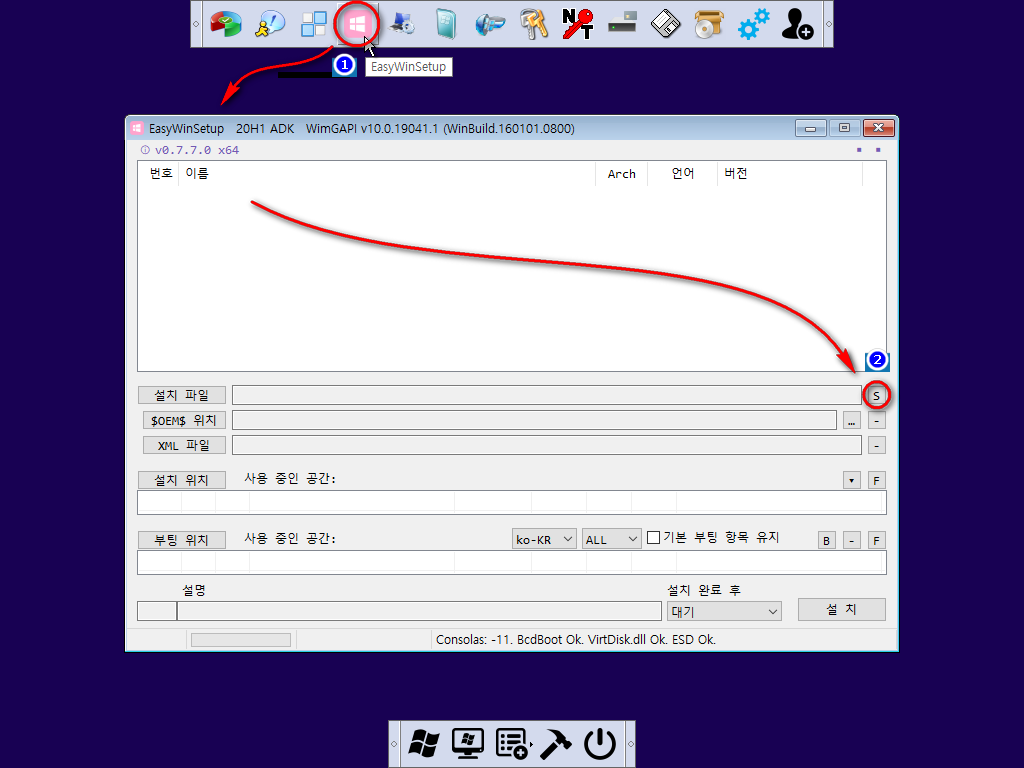Launch the NT password red key icon
This screenshot has width=1024, height=768.
pyautogui.click(x=577, y=24)
